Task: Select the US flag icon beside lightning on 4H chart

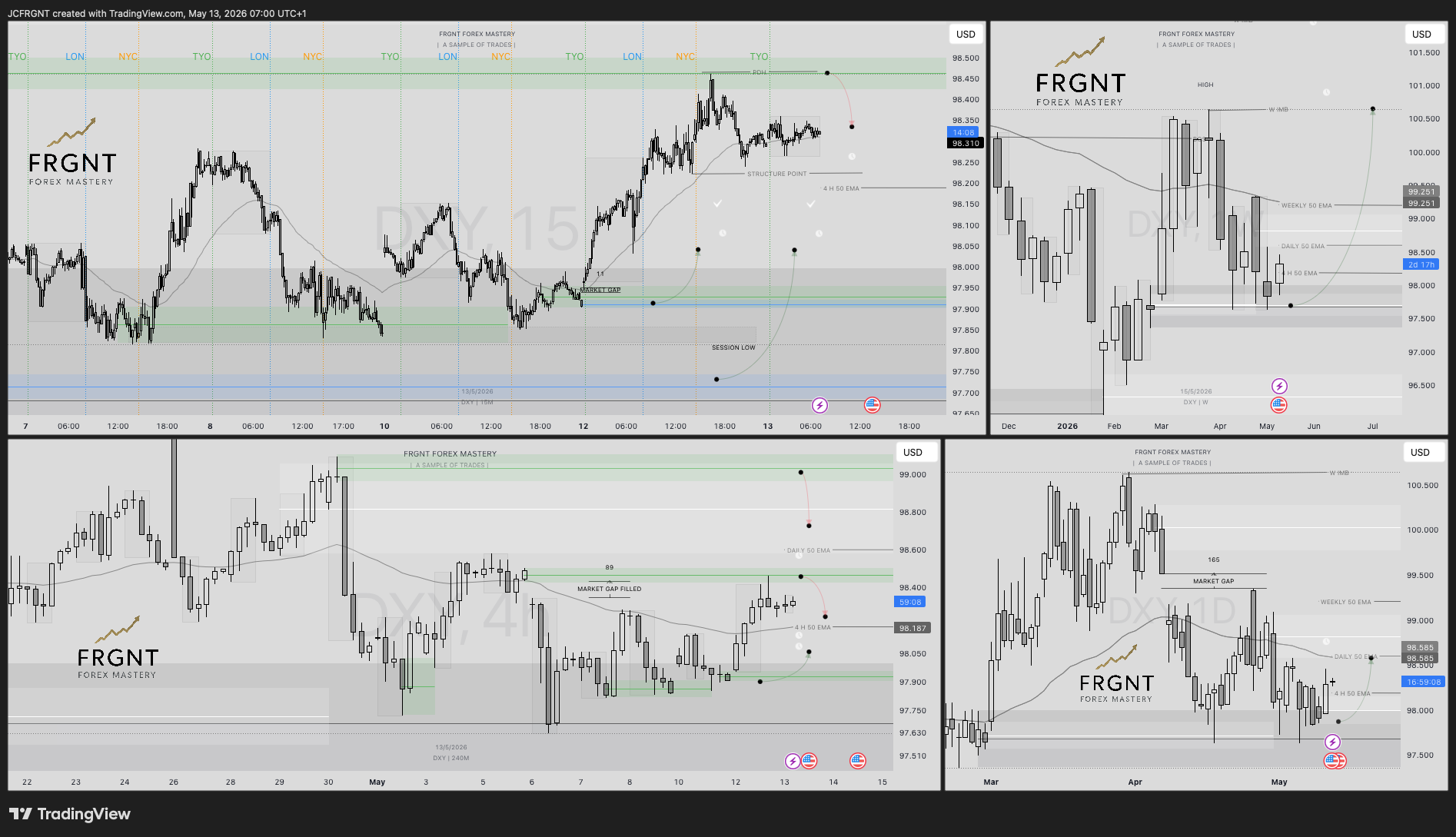Action: (809, 761)
